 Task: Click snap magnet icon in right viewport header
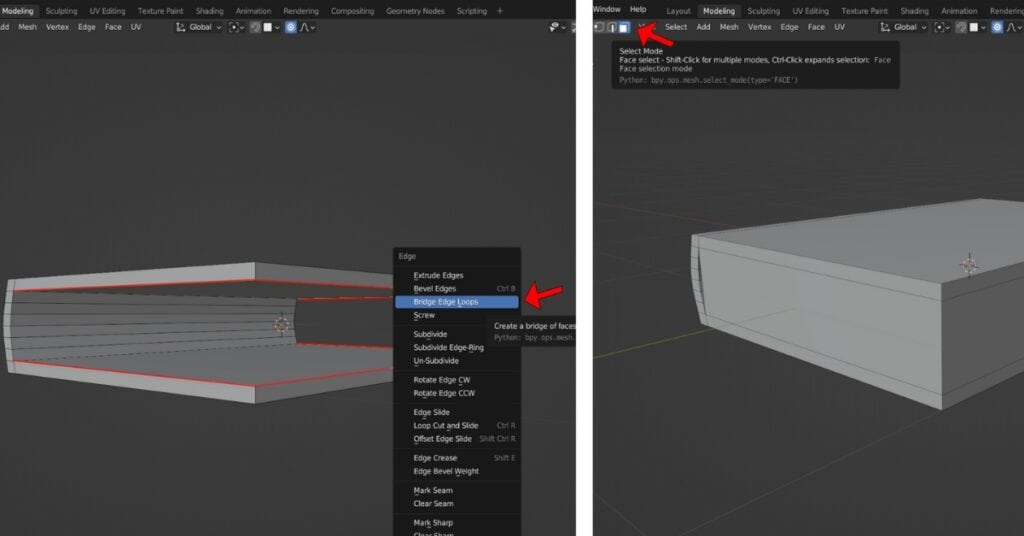click(x=960, y=27)
